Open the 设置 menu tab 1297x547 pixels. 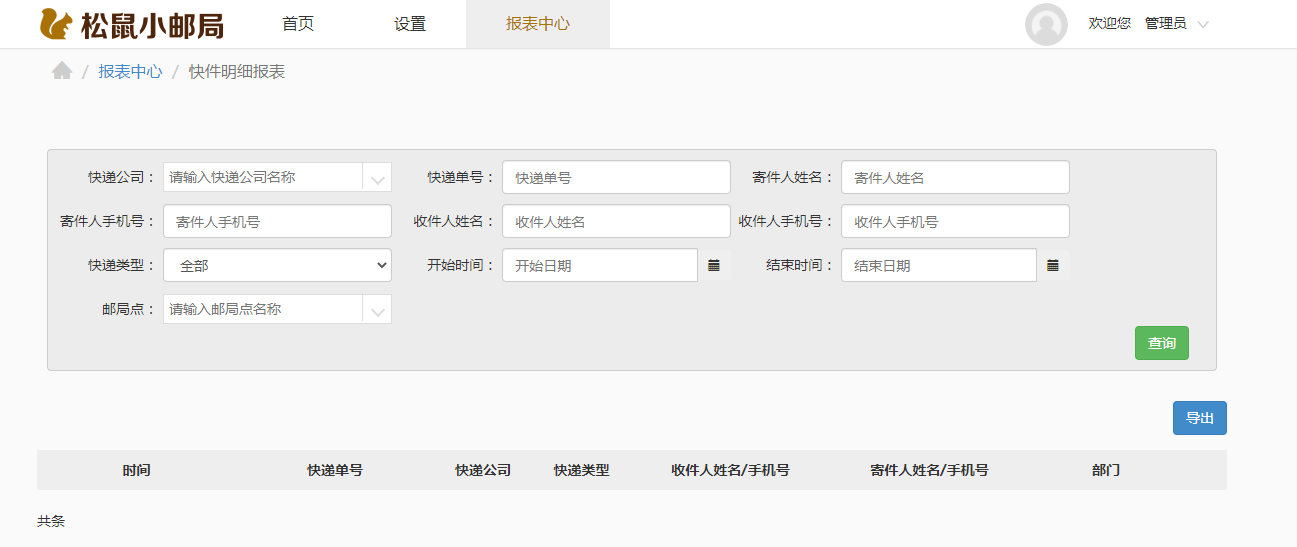pyautogui.click(x=410, y=24)
